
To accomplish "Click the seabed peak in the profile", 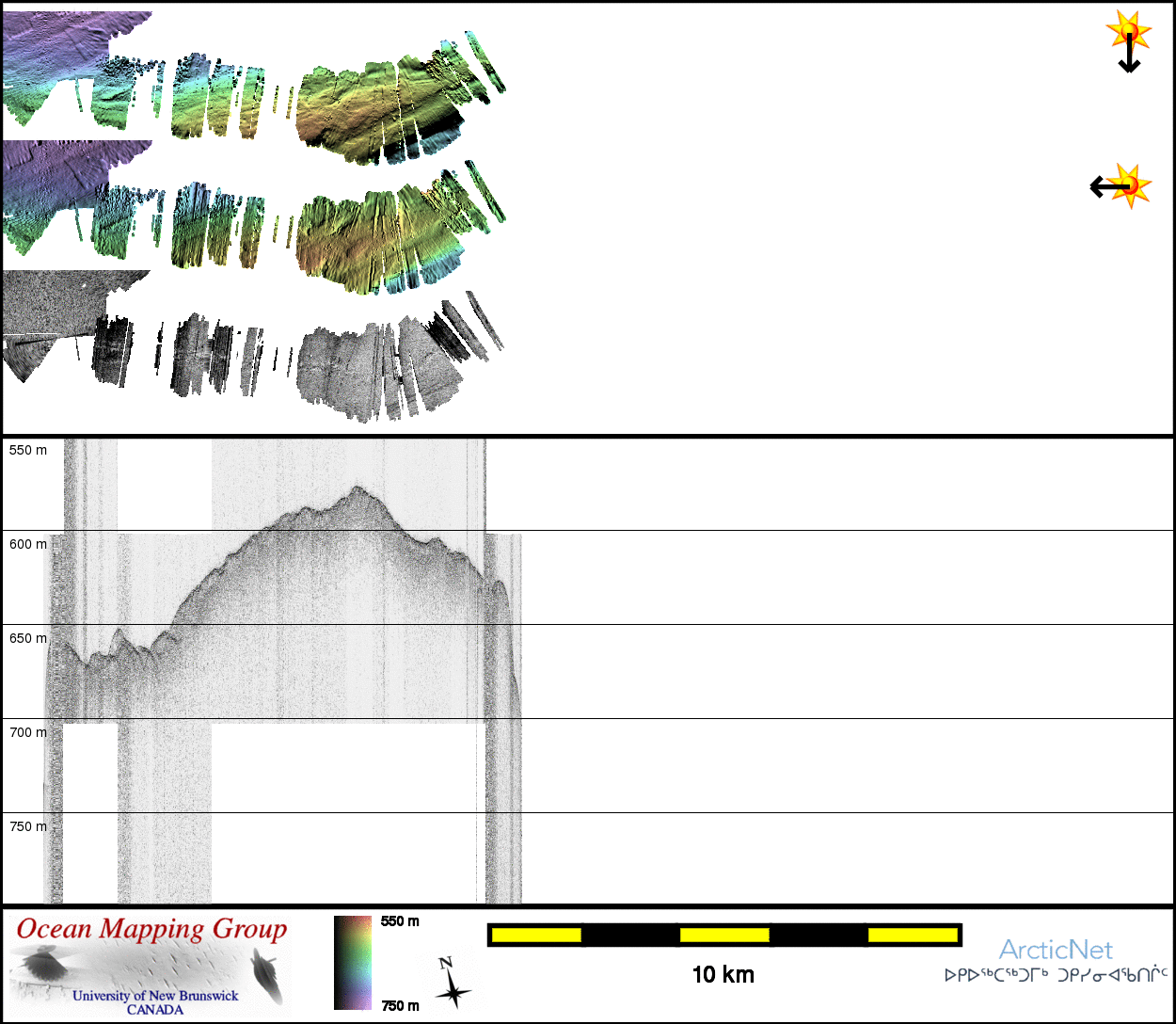I will tap(358, 488).
